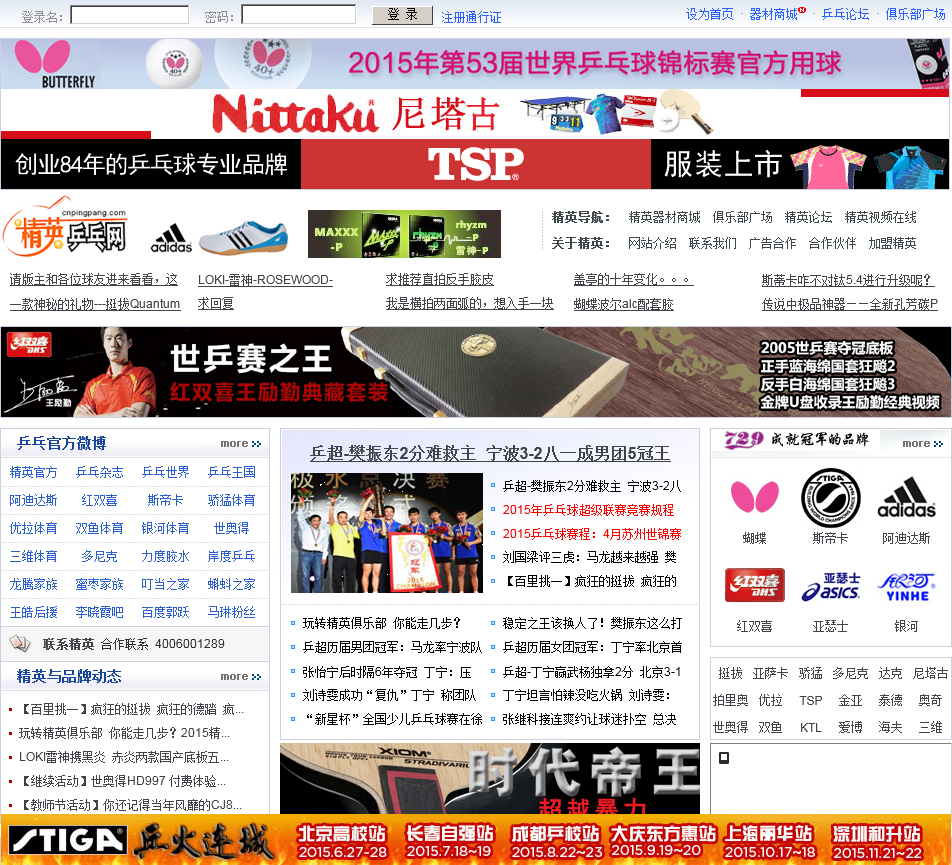Screen dimensions: 952x865
Task: Click 设为首页 in the top bar
Action: [709, 14]
